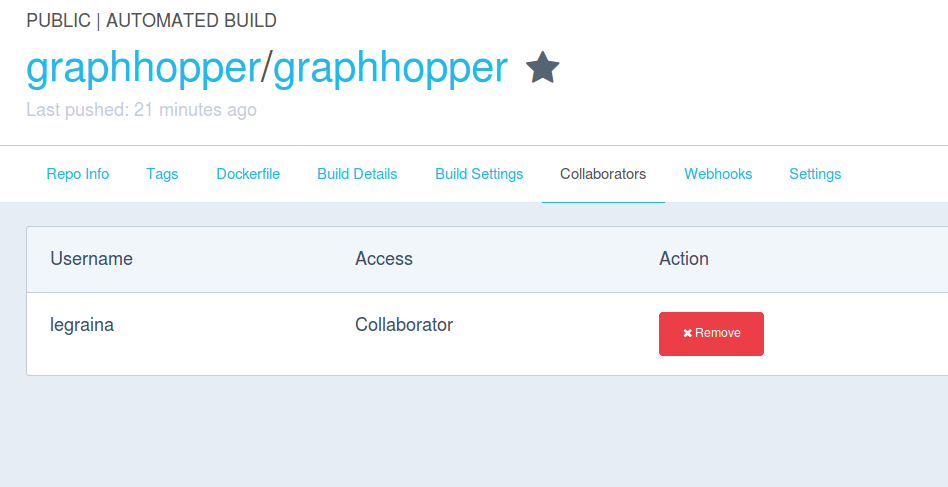Open the Webhooks tab

click(718, 174)
